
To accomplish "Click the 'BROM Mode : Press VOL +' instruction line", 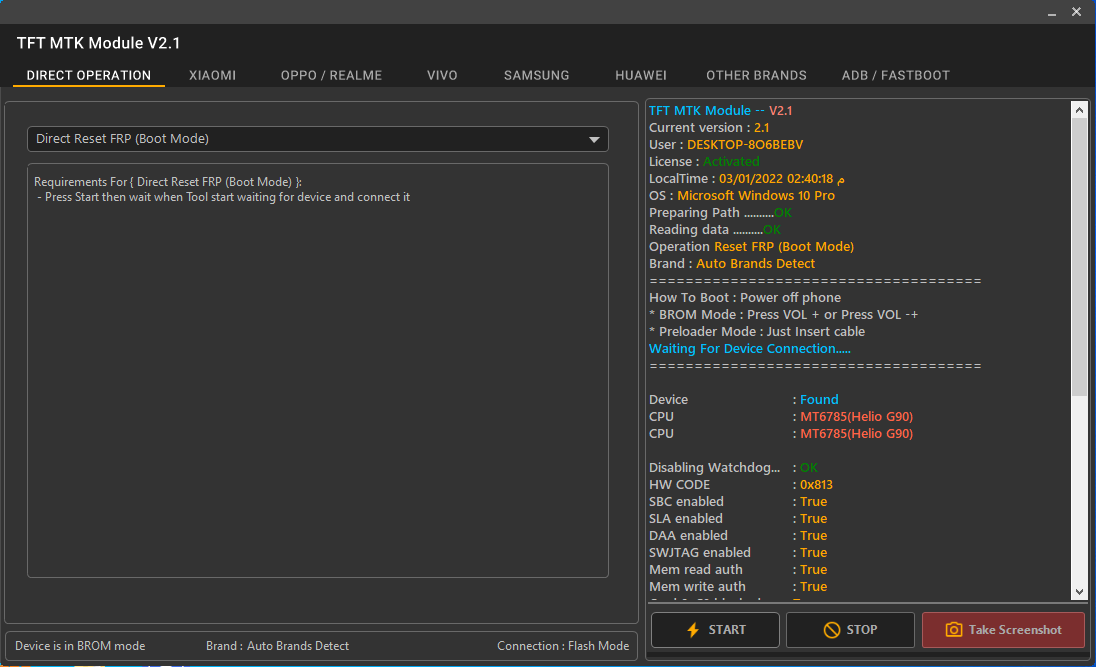I will click(784, 315).
